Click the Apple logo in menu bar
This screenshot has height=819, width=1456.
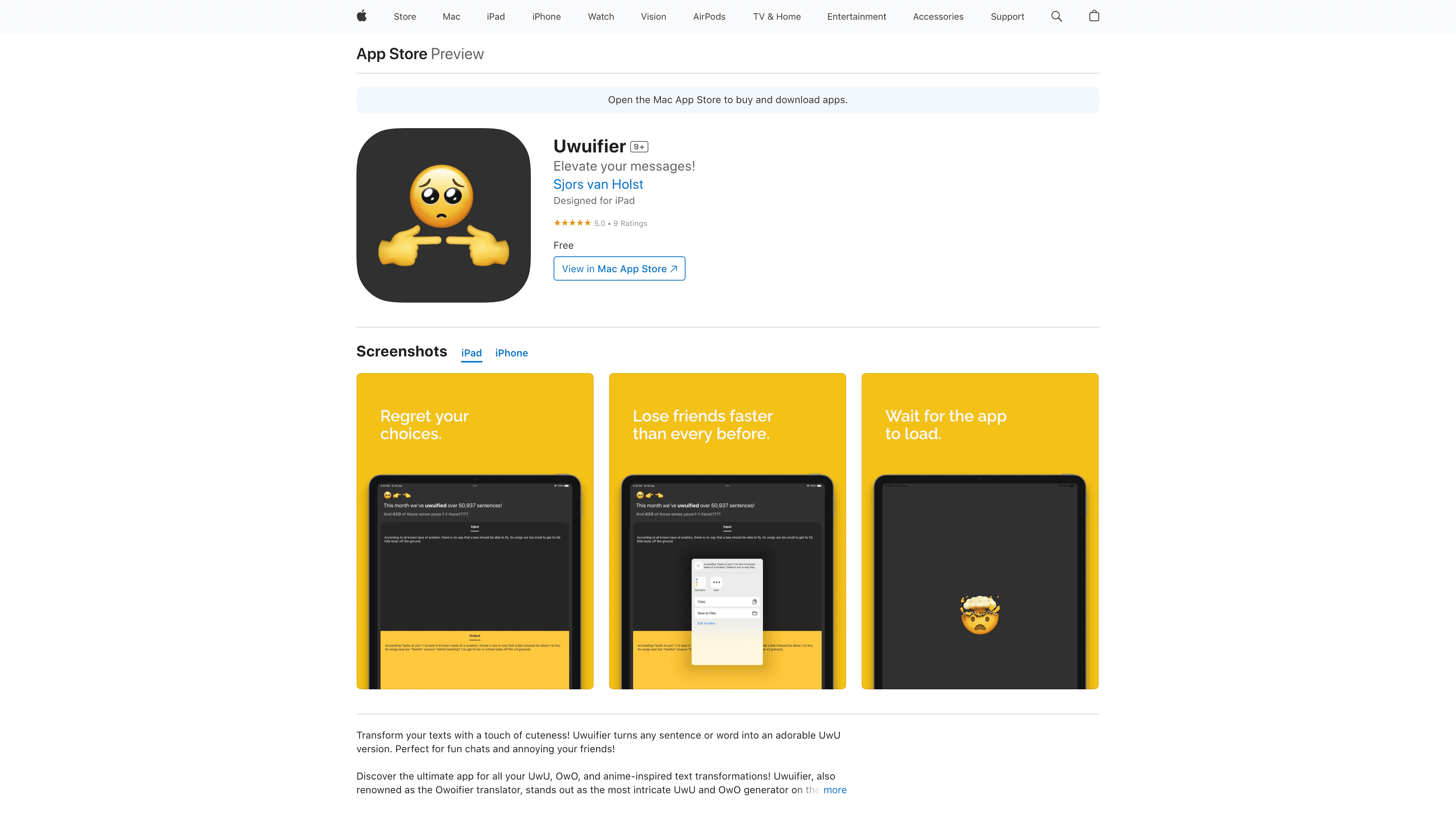(363, 16)
